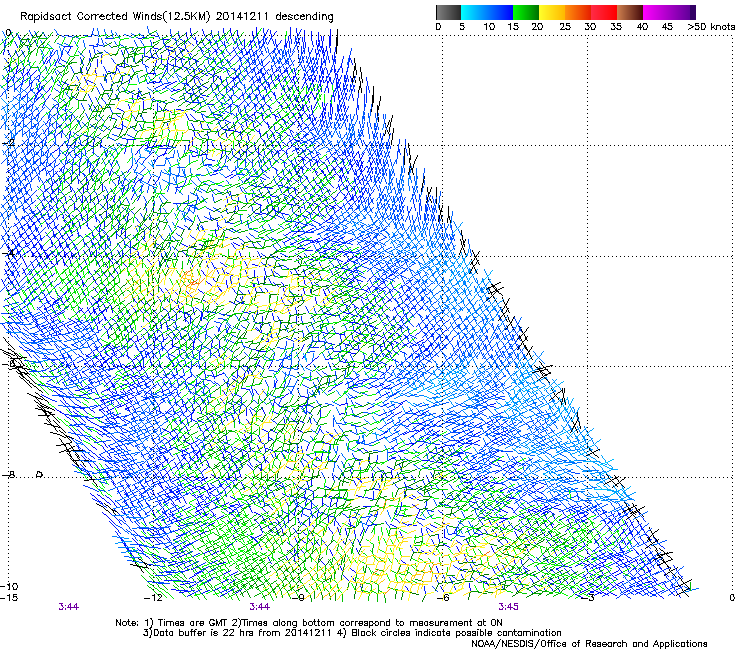The width and height of the screenshot is (740, 650).
Task: Click the '45' legend scale number
Action: tap(667, 27)
